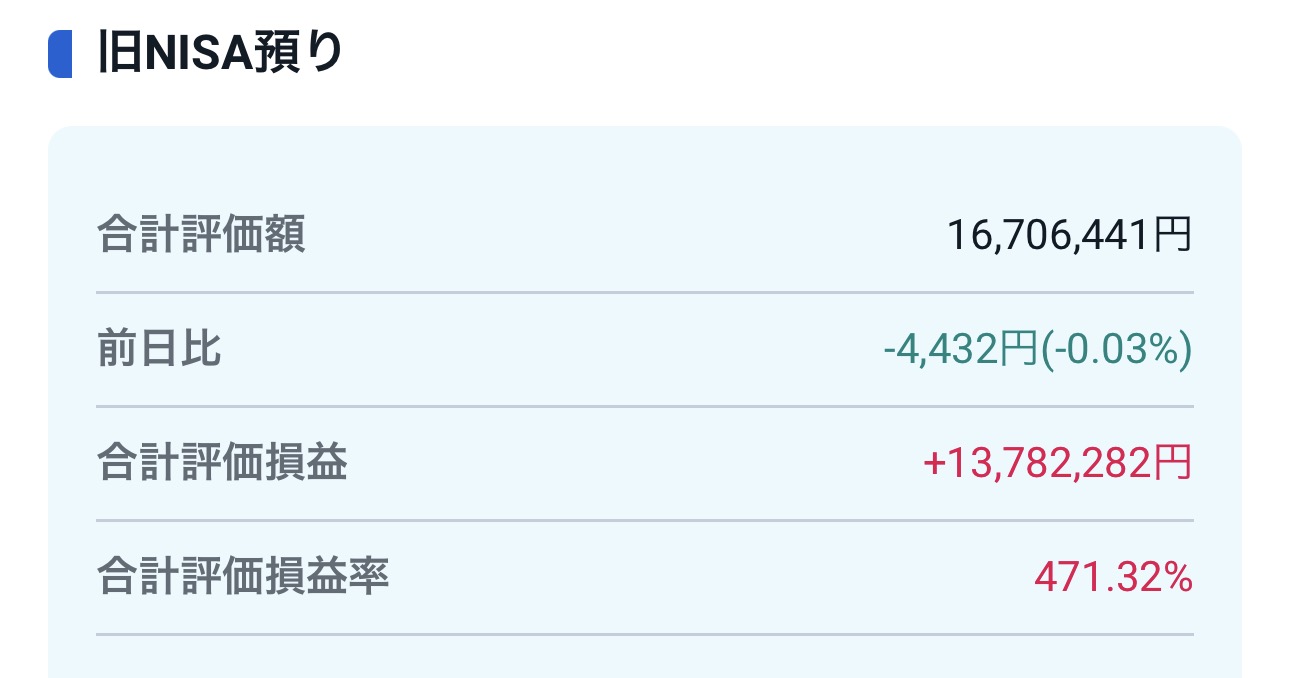The height and width of the screenshot is (678, 1290).
Task: Tap the card's top padding above 合計評価額
Action: tap(645, 160)
